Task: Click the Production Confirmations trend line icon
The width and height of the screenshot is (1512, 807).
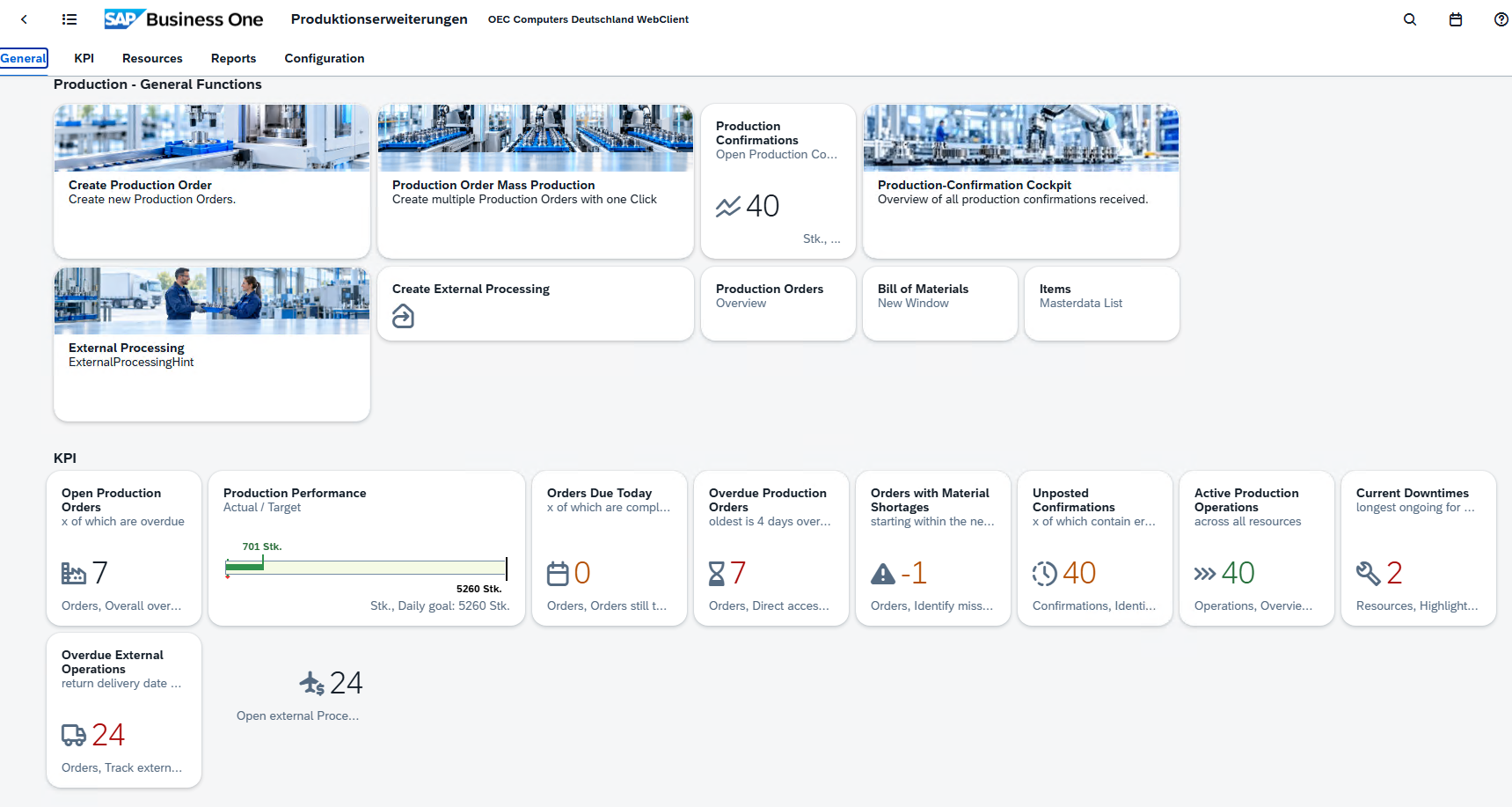Action: pyautogui.click(x=728, y=207)
